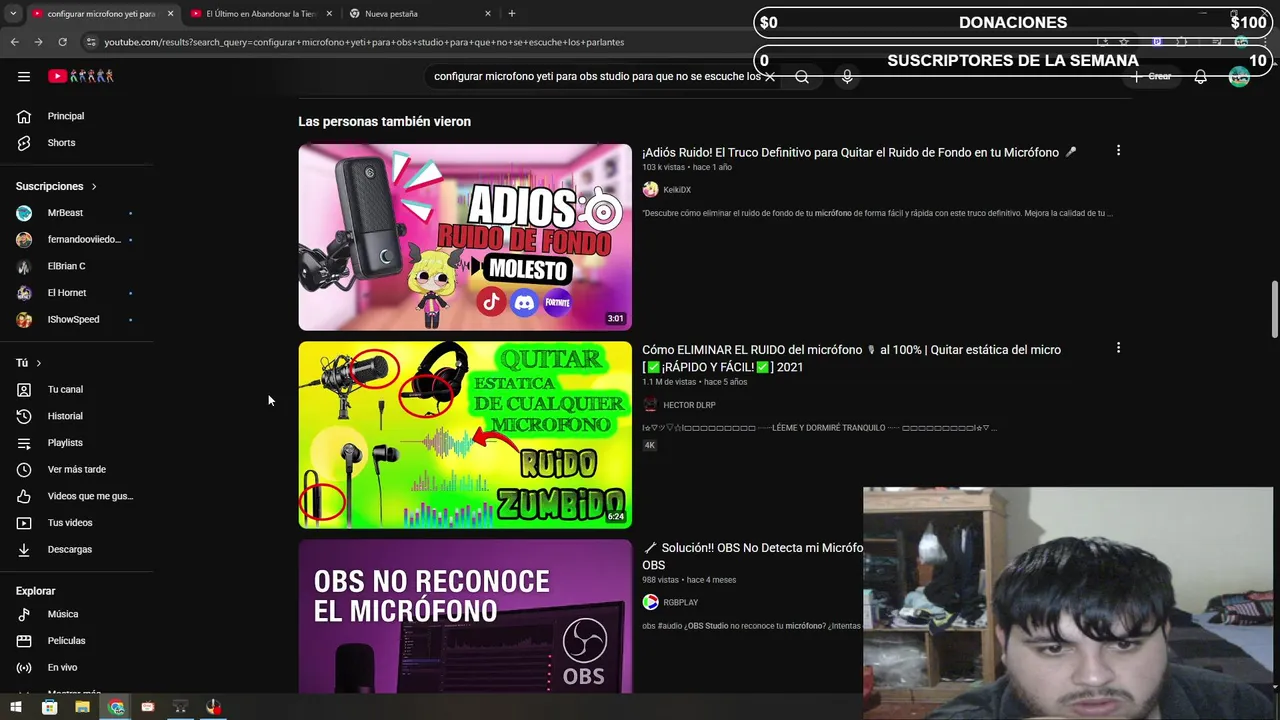This screenshot has height=720, width=1280.
Task: Open 'Cómo ELIMINAR EL RUIDO del micrófono' title
Action: 851,358
